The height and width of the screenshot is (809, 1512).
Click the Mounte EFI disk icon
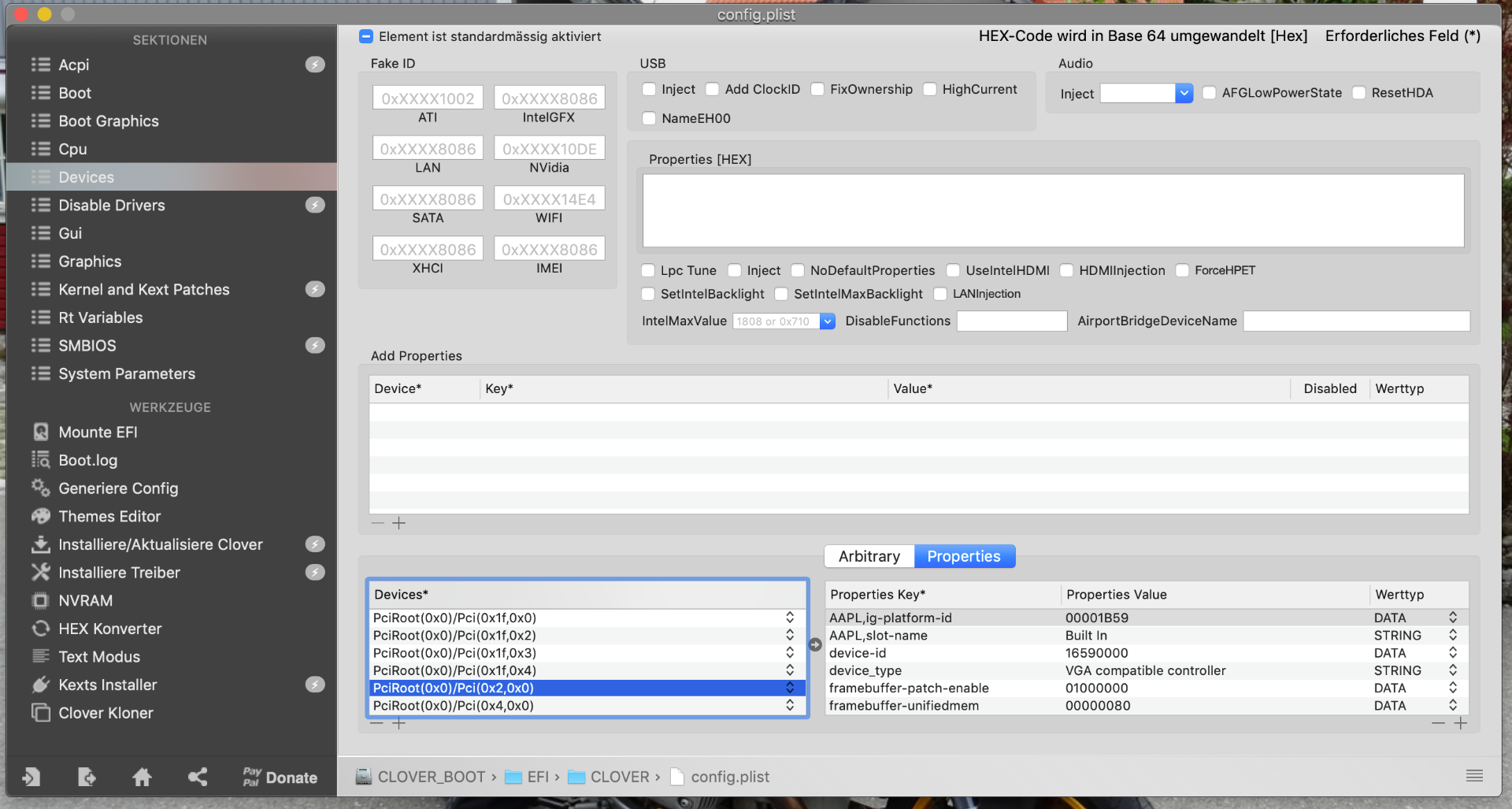[x=40, y=432]
